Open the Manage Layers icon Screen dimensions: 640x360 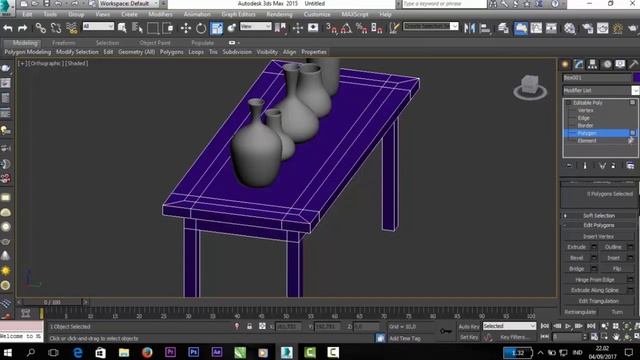tap(503, 28)
